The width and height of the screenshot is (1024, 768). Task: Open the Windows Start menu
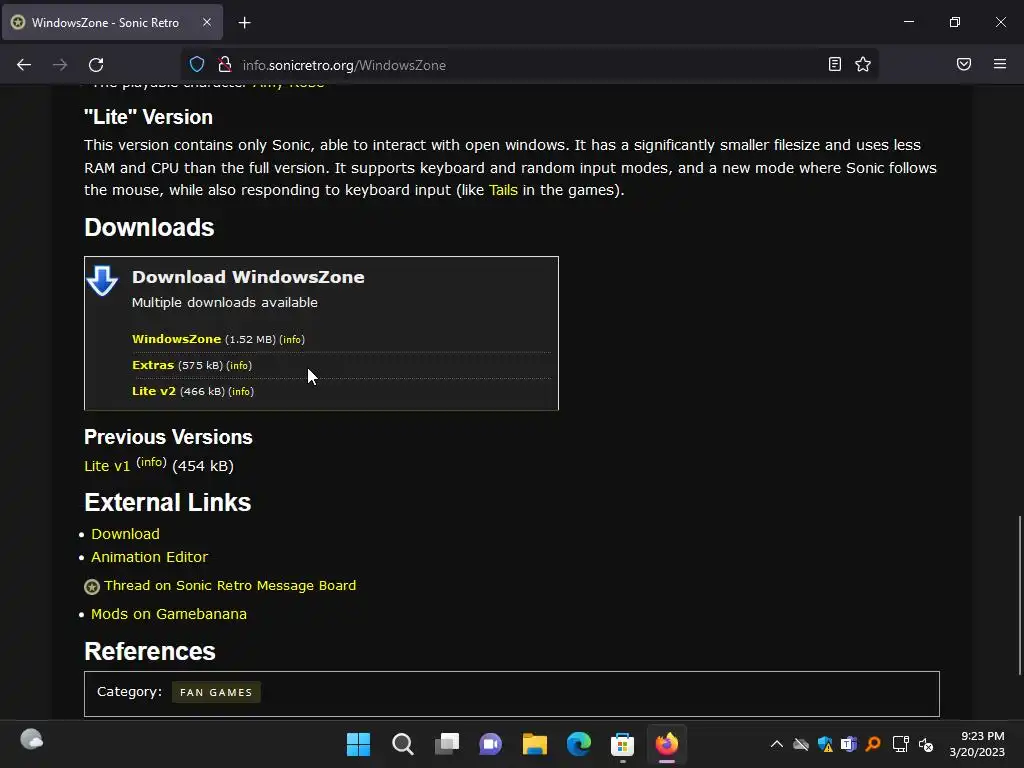[x=358, y=744]
